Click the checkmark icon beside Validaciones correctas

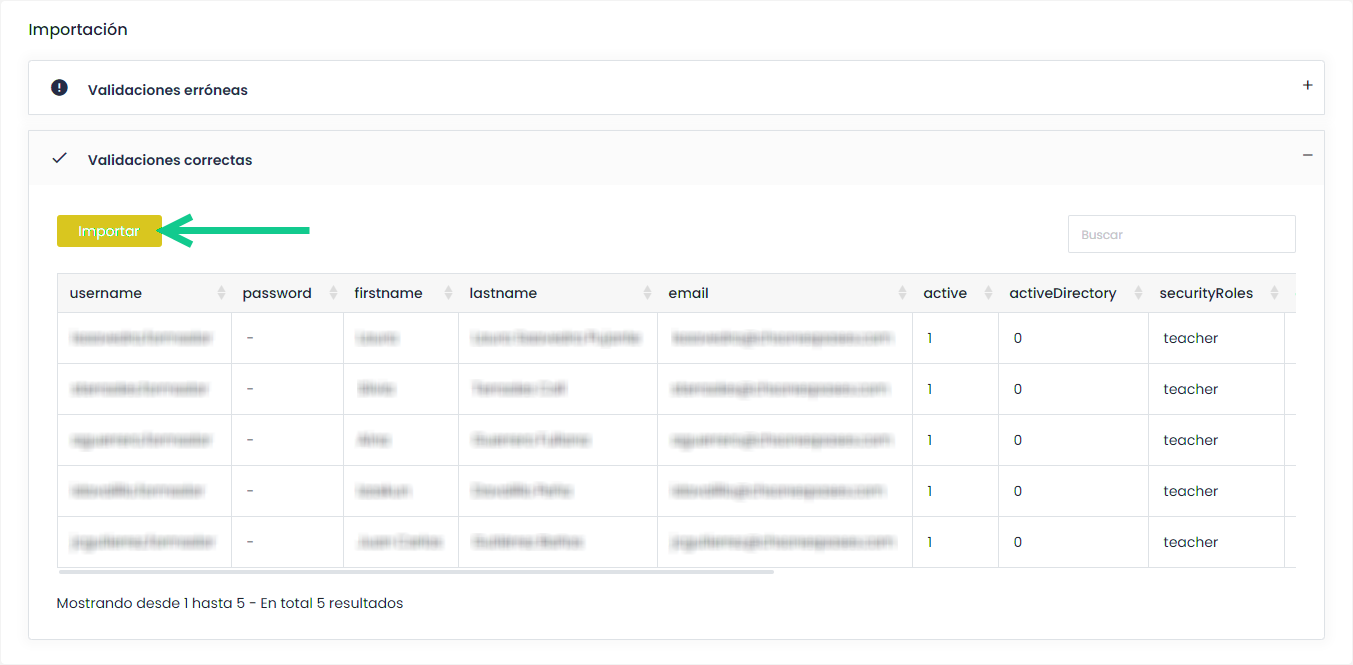[59, 158]
